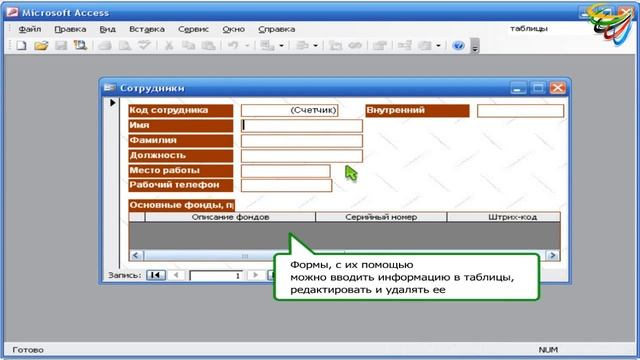This screenshot has height=360, width=640.
Task: Click the Save diskette toolbar icon
Action: click(x=61, y=45)
